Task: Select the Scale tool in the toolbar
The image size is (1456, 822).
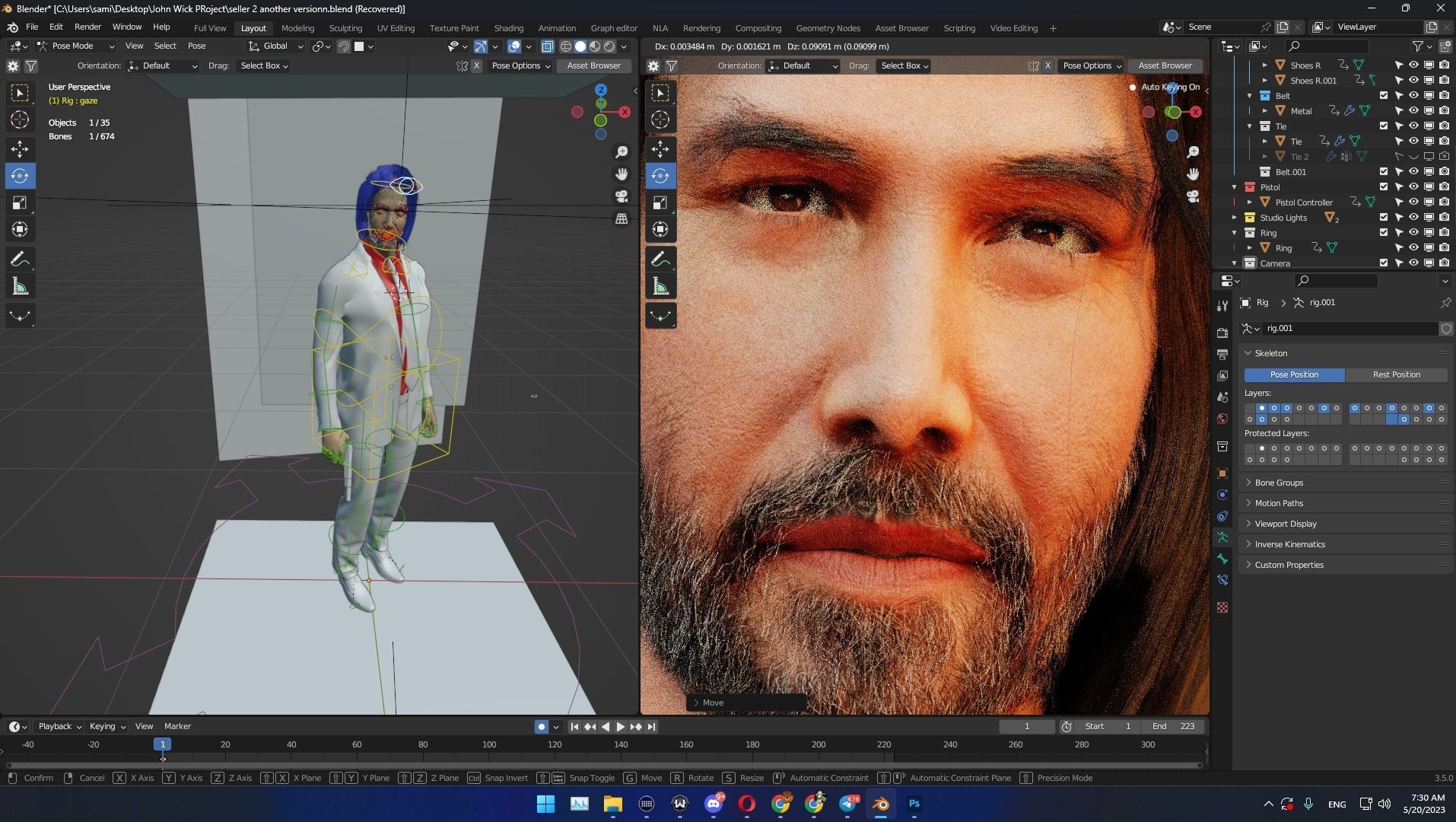Action: coord(20,202)
